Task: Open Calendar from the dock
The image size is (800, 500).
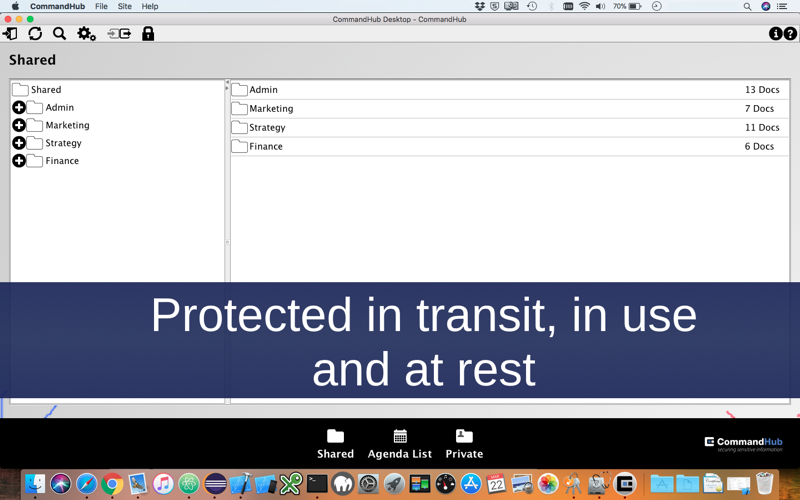Action: point(496,483)
